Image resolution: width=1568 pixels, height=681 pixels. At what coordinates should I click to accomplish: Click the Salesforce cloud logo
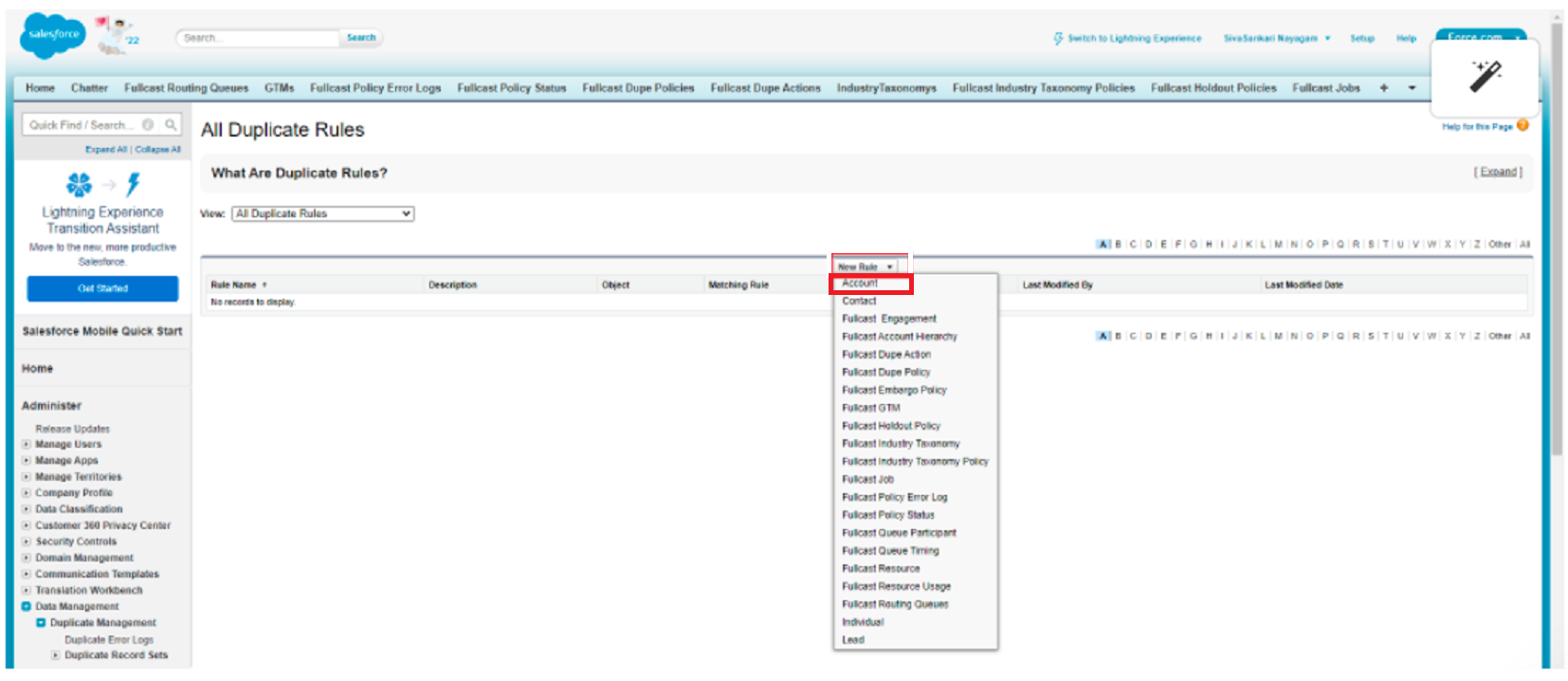[x=53, y=35]
